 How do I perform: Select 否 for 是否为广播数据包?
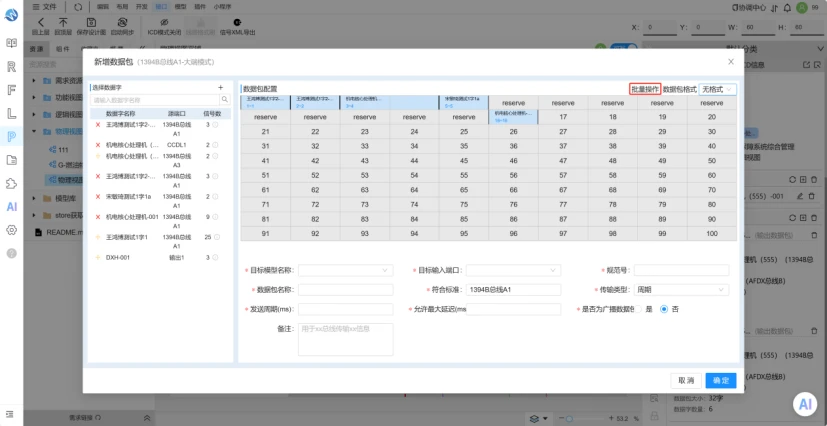pos(664,309)
